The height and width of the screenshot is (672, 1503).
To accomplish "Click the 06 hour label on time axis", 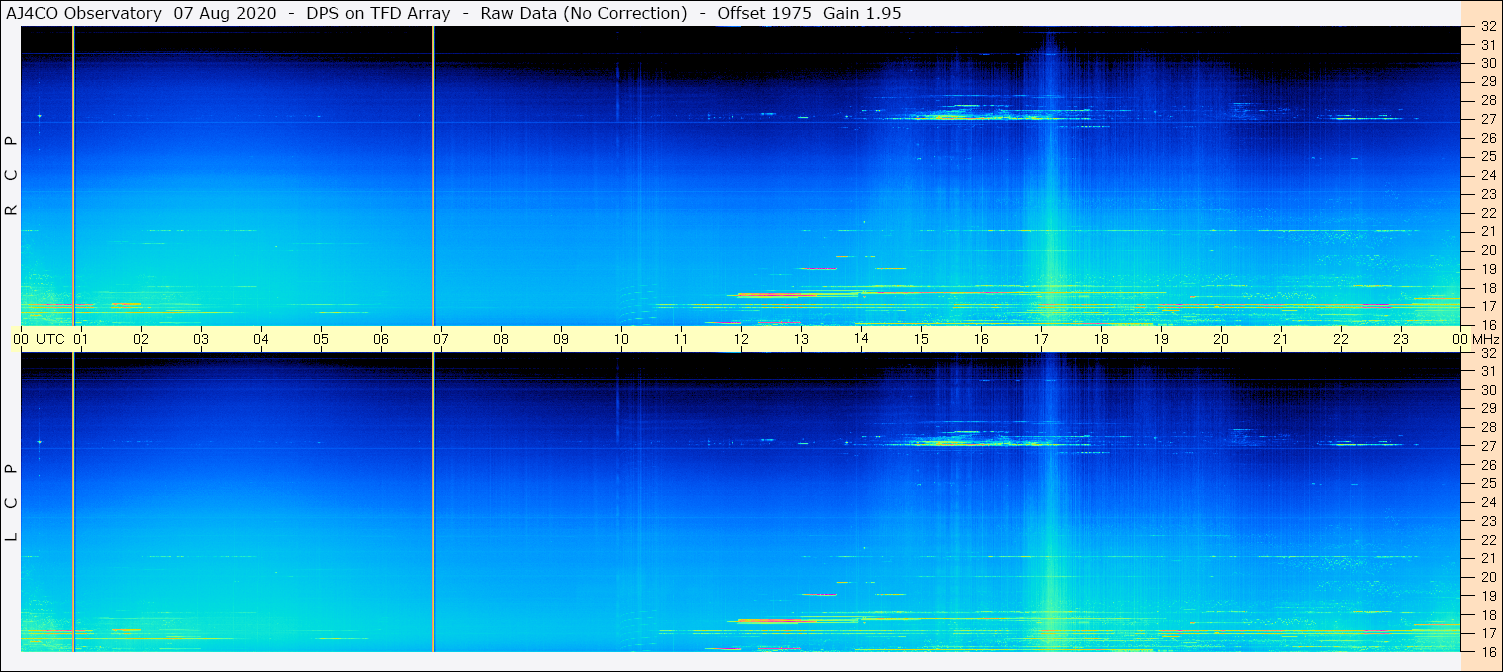I will coord(381,339).
